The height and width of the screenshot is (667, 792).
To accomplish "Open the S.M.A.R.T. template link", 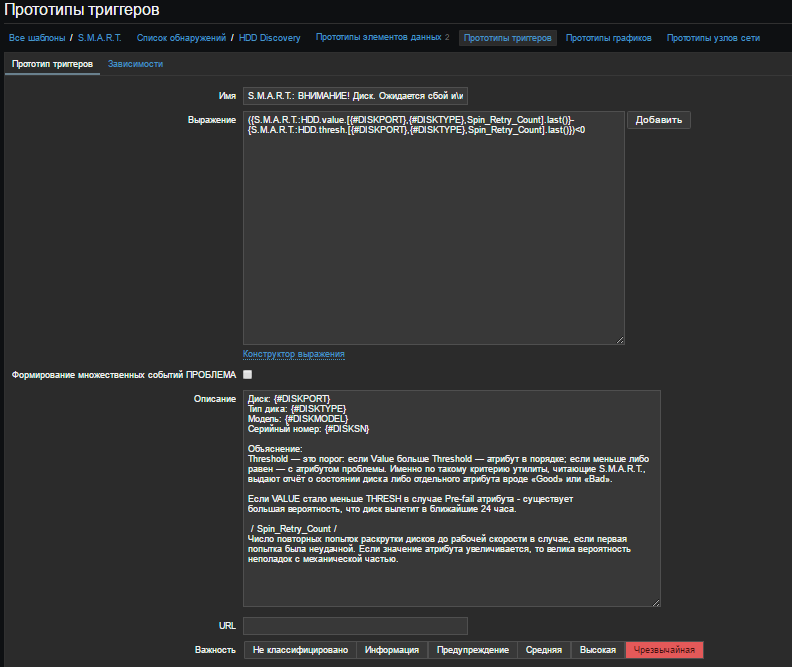I will pyautogui.click(x=100, y=38).
